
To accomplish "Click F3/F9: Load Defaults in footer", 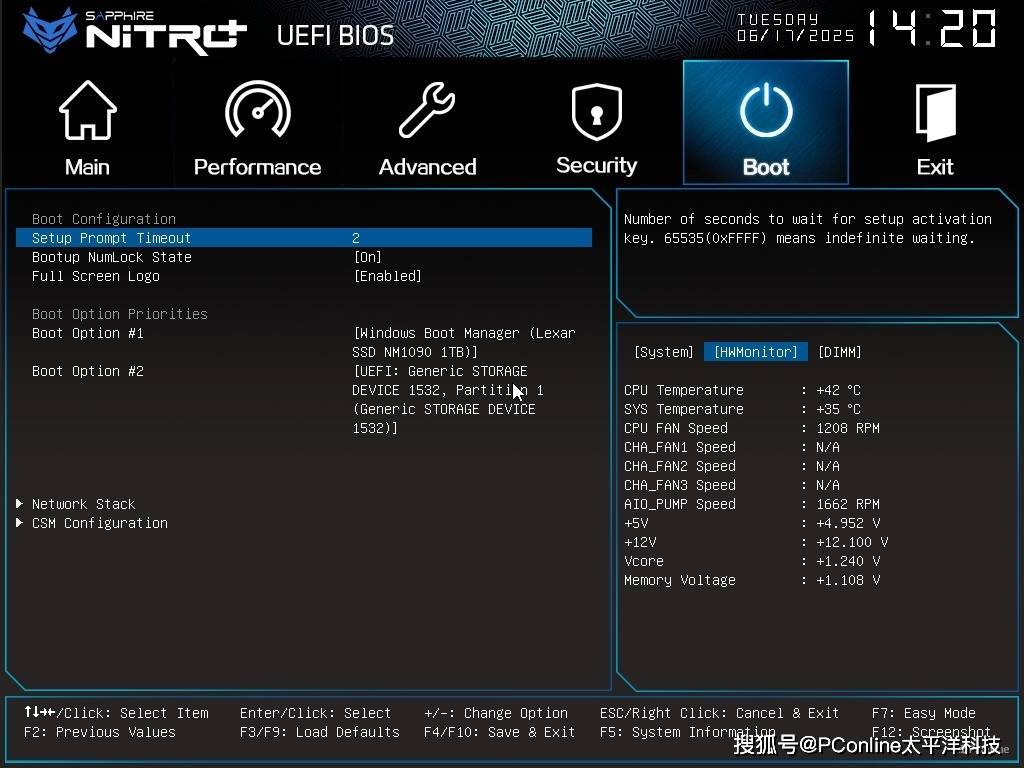I will coord(319,732).
